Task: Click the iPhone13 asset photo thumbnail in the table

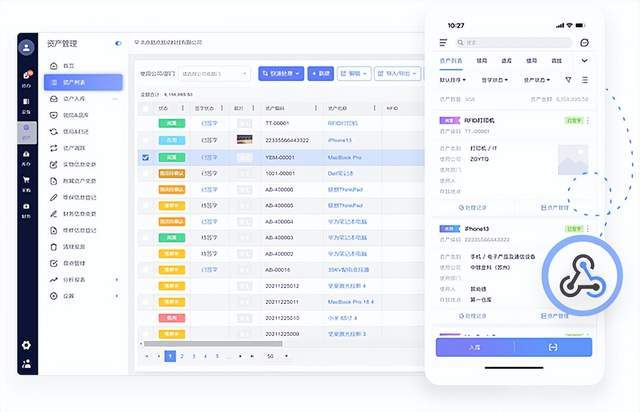Action: click(244, 140)
